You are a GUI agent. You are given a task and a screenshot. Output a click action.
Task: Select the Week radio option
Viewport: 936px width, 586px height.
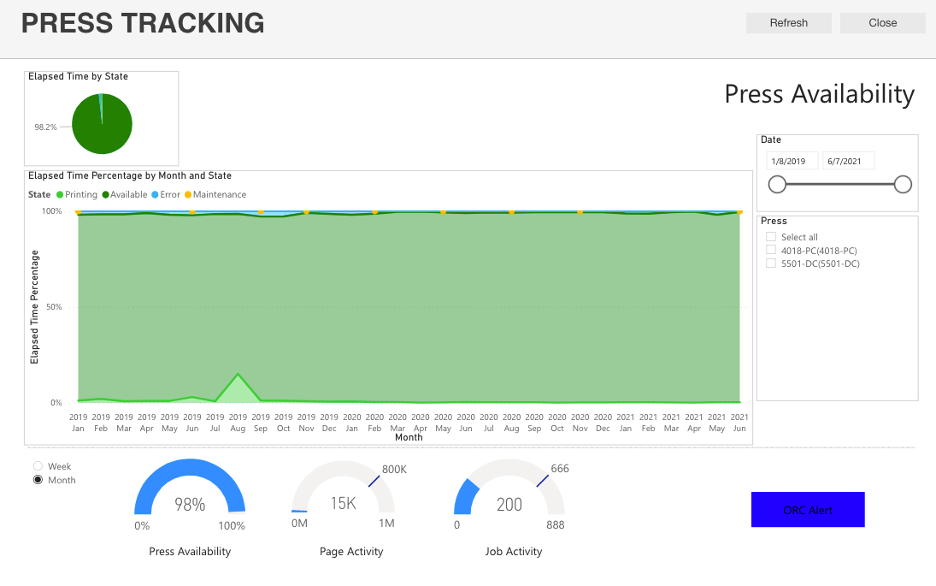pyautogui.click(x=39, y=466)
